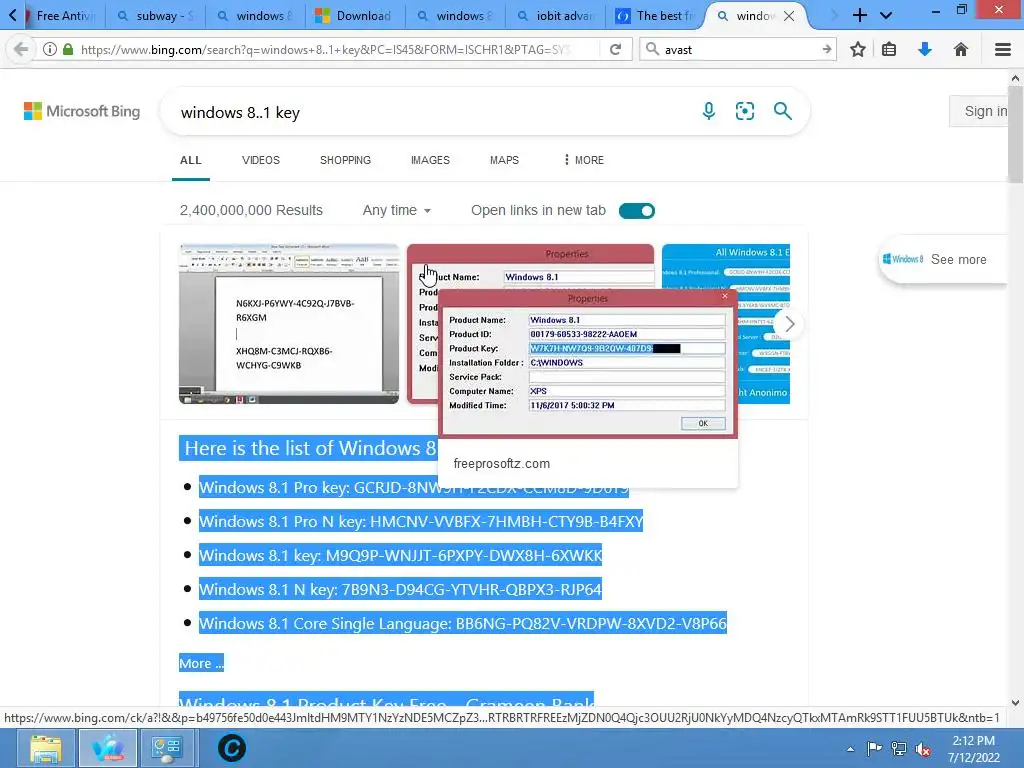Click Bing magnifier search button

click(x=782, y=111)
